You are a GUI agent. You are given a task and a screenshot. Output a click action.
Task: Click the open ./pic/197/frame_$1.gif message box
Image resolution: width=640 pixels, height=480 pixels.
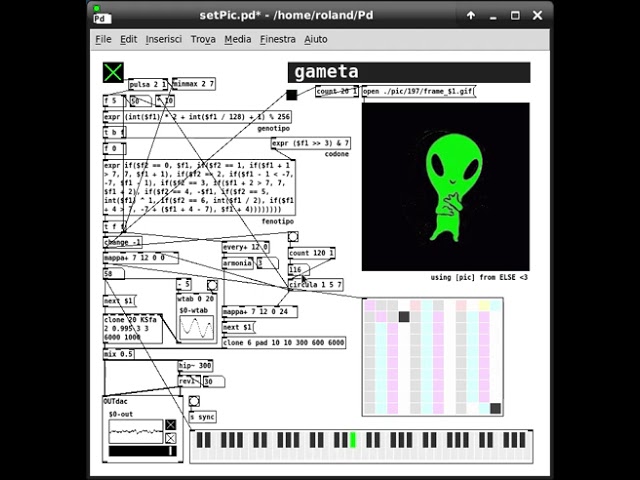click(x=419, y=91)
